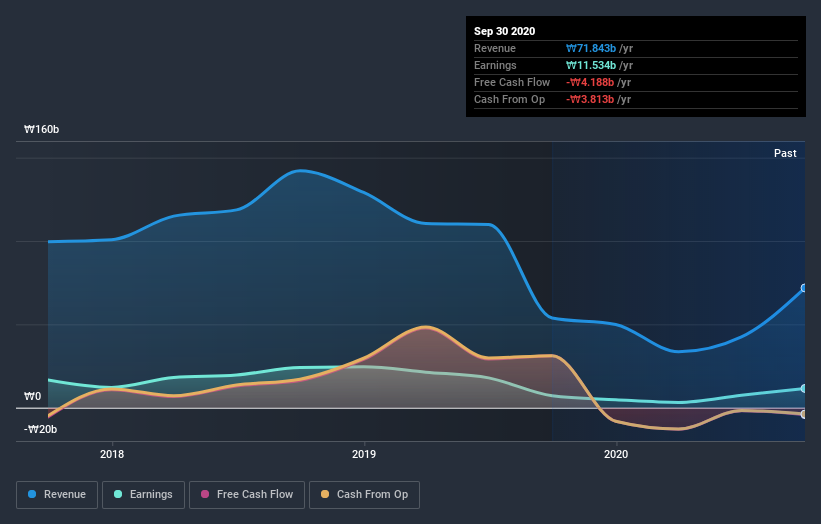Click the Cash From Op label in tooltip
The height and width of the screenshot is (524, 821).
509,99
